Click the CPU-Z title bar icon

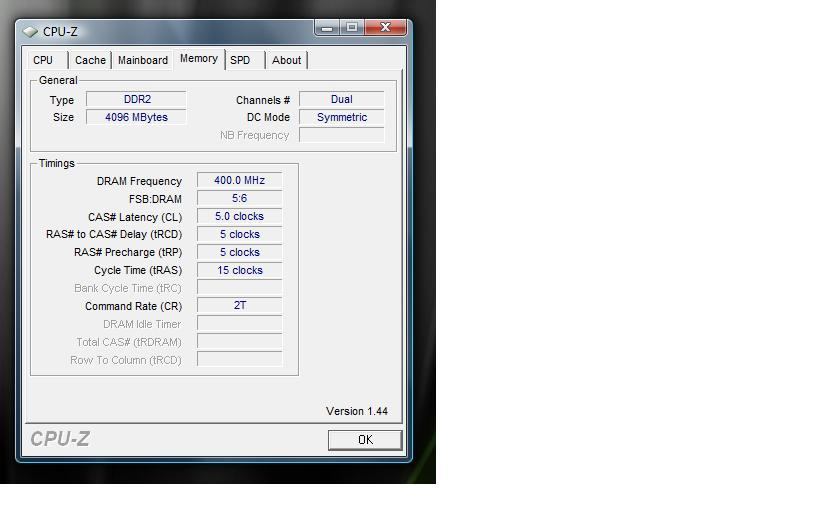30,32
